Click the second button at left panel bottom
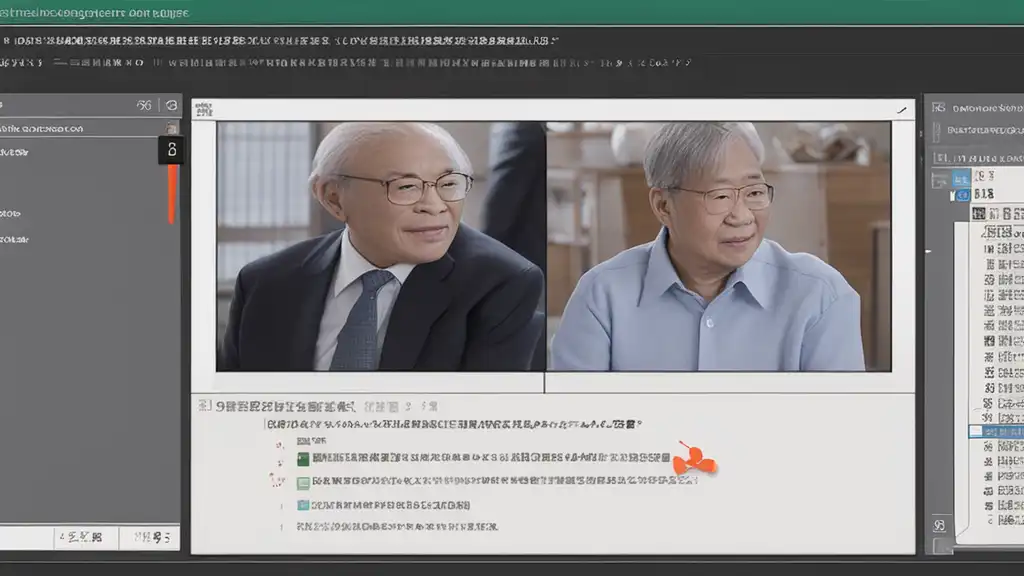1024x576 pixels. (152, 537)
